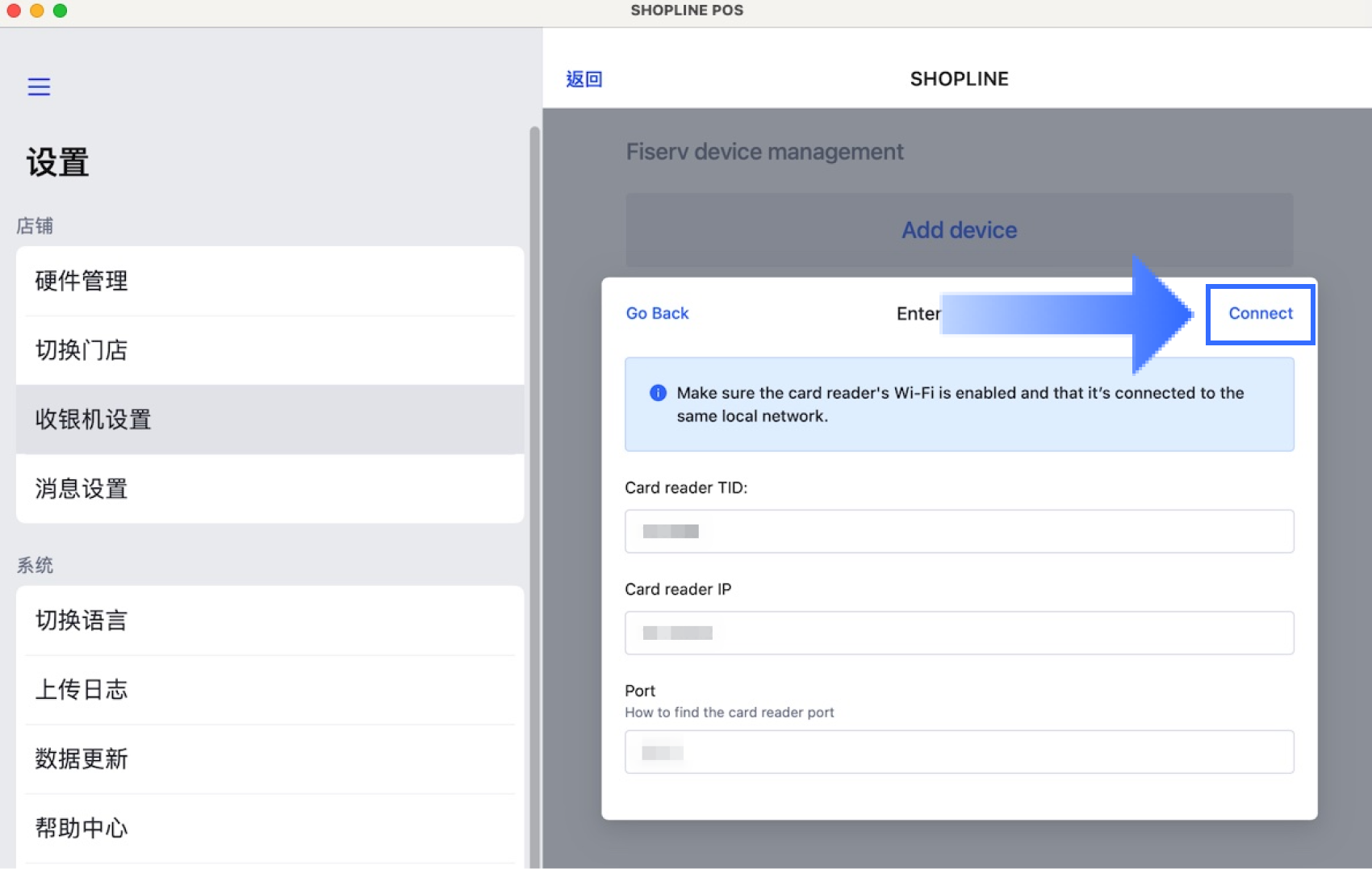Click the 店铺 section label
This screenshot has height=869, width=1372.
[35, 226]
